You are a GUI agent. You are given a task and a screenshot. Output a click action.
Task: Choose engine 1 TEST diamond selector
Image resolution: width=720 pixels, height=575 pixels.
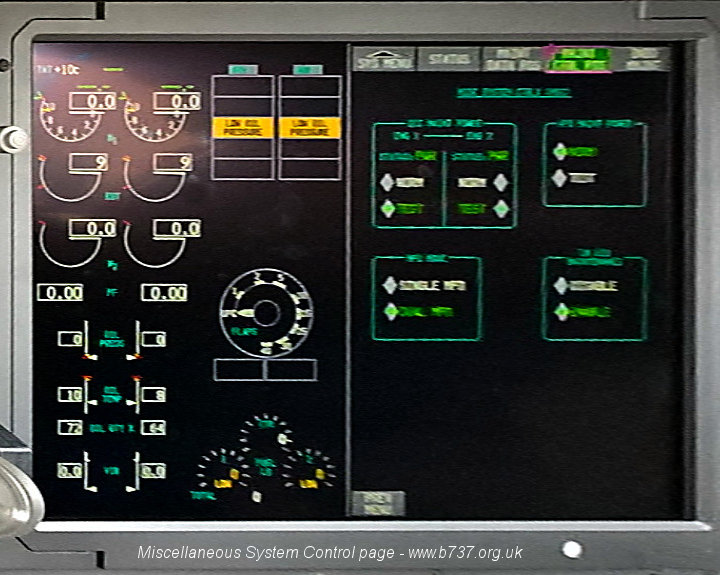390,209
